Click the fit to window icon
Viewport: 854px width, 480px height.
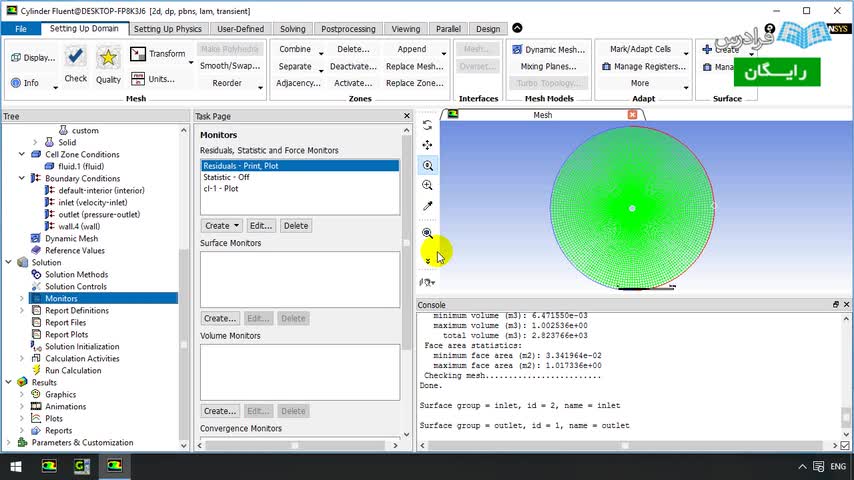point(428,233)
